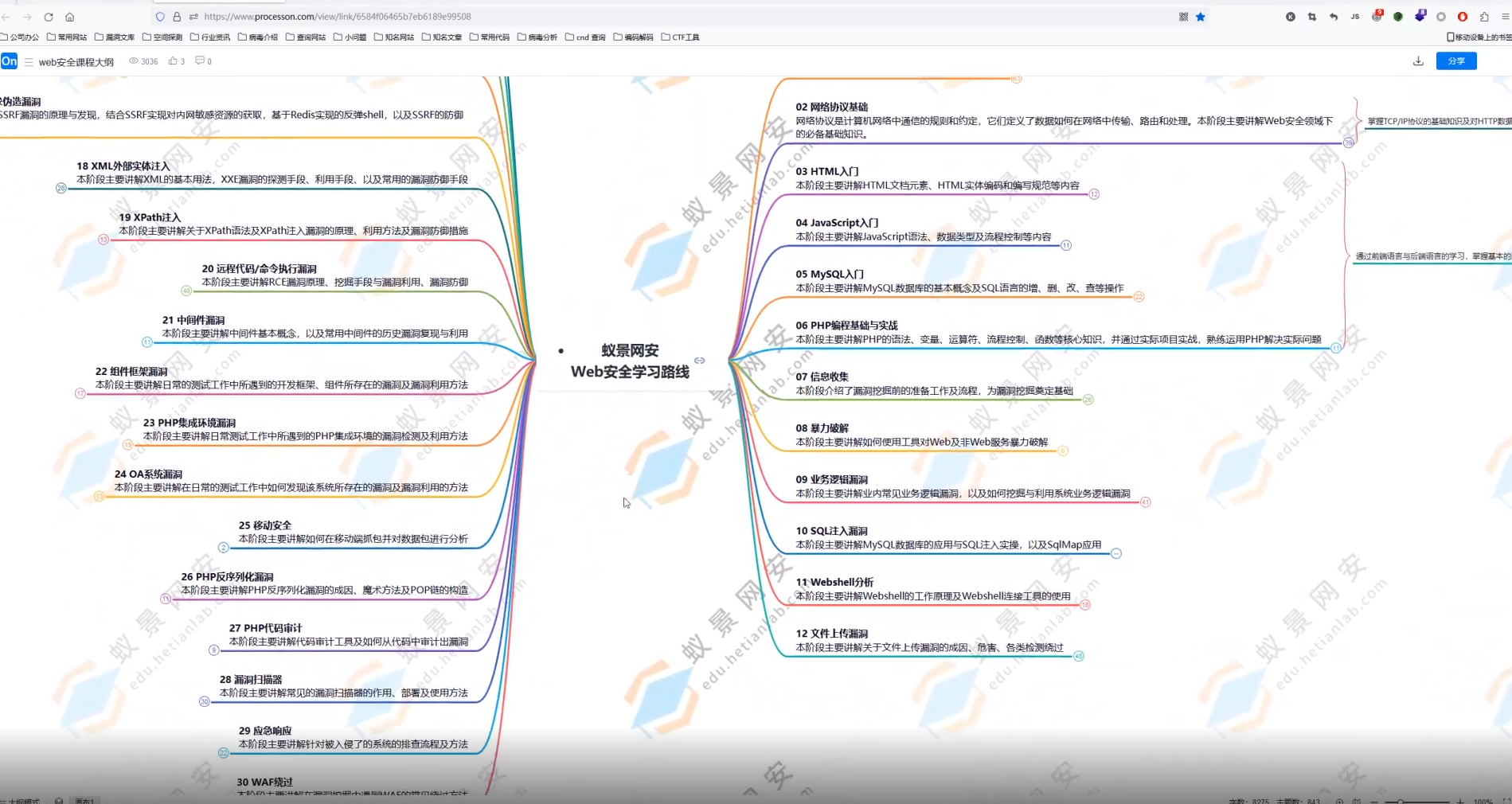Click the eye views icon showing 3036
This screenshot has width=1512, height=804.
tap(134, 61)
